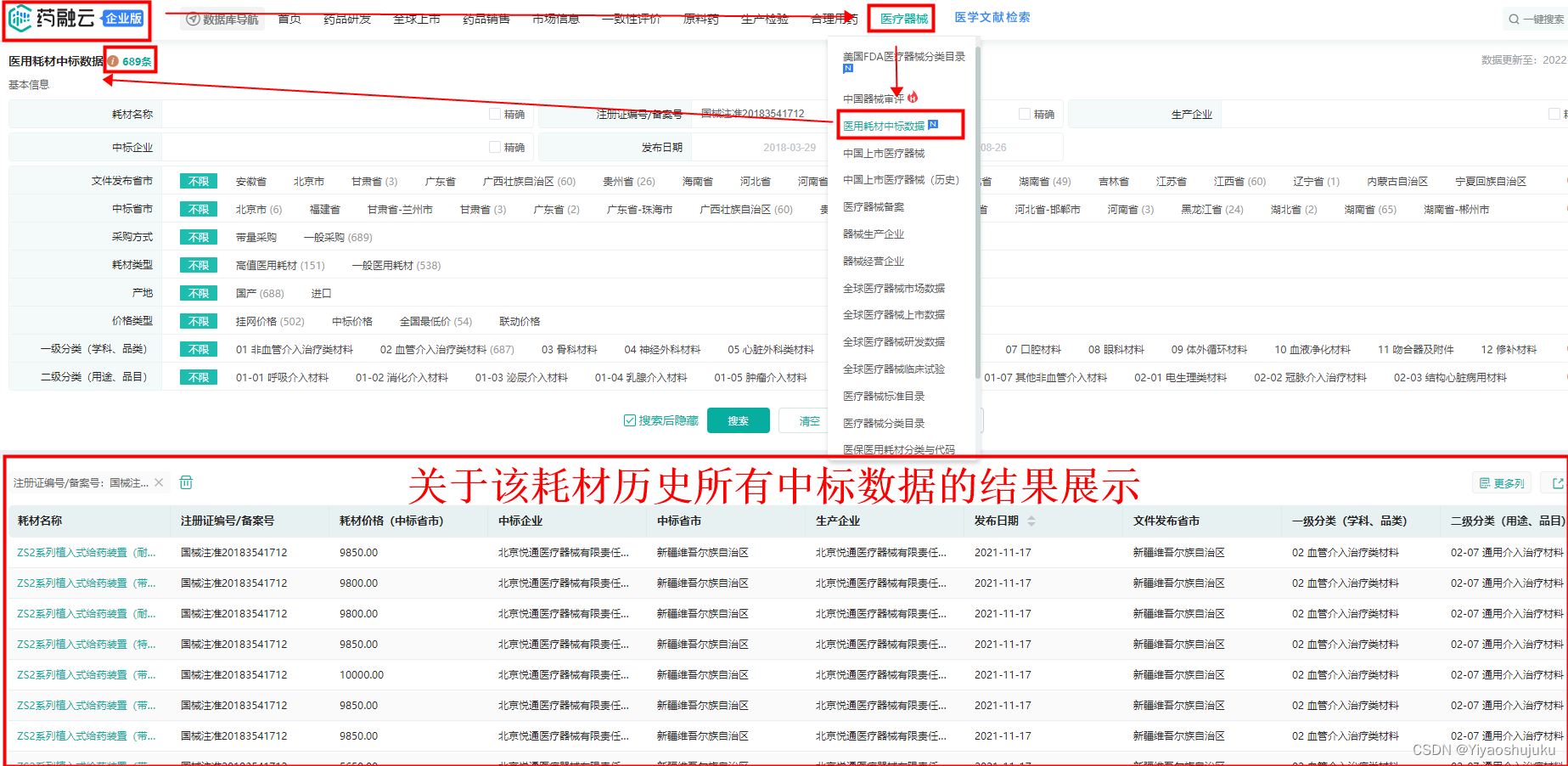Open the 市场信息 nav tab
1568x766 pixels.
(556, 19)
